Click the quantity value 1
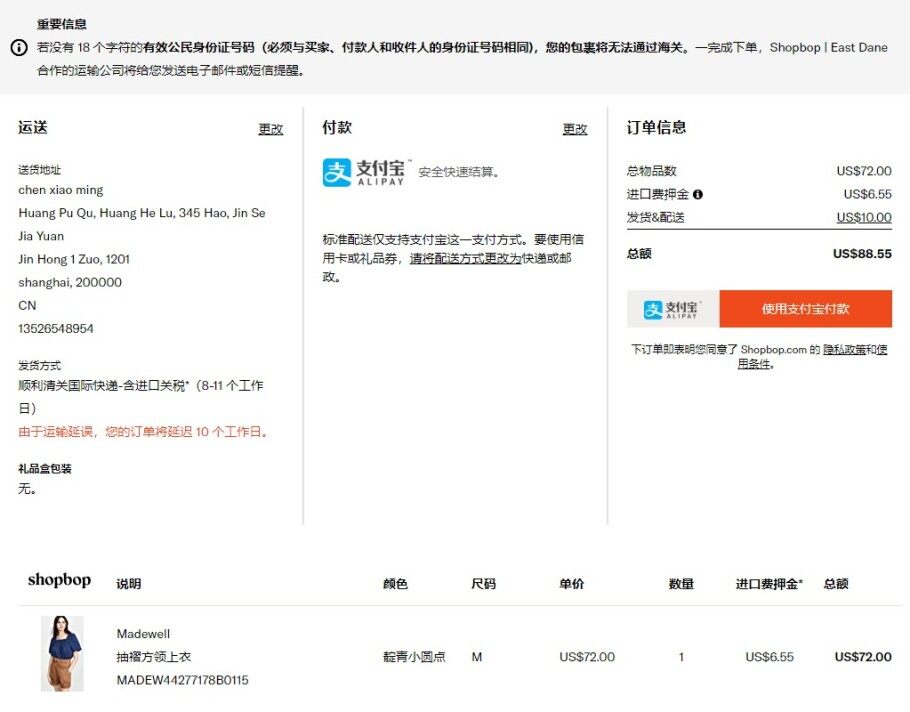This screenshot has width=910, height=712. pyautogui.click(x=681, y=657)
